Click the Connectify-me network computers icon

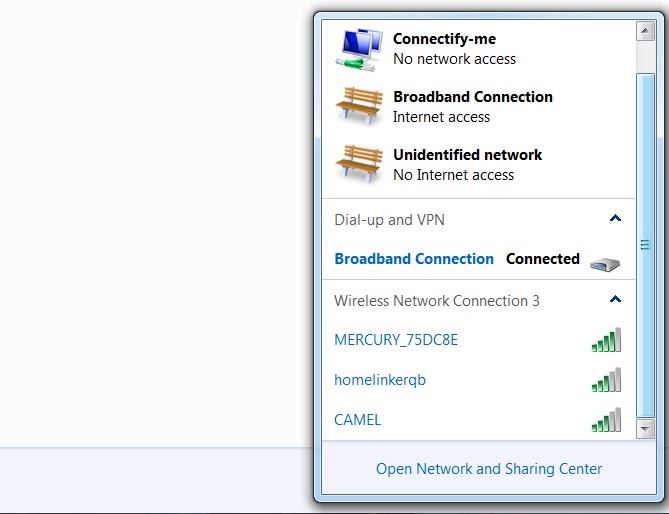(x=358, y=48)
